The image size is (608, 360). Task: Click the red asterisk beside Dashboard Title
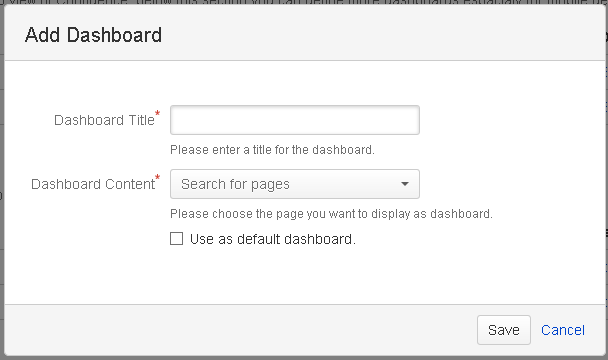coord(157,113)
